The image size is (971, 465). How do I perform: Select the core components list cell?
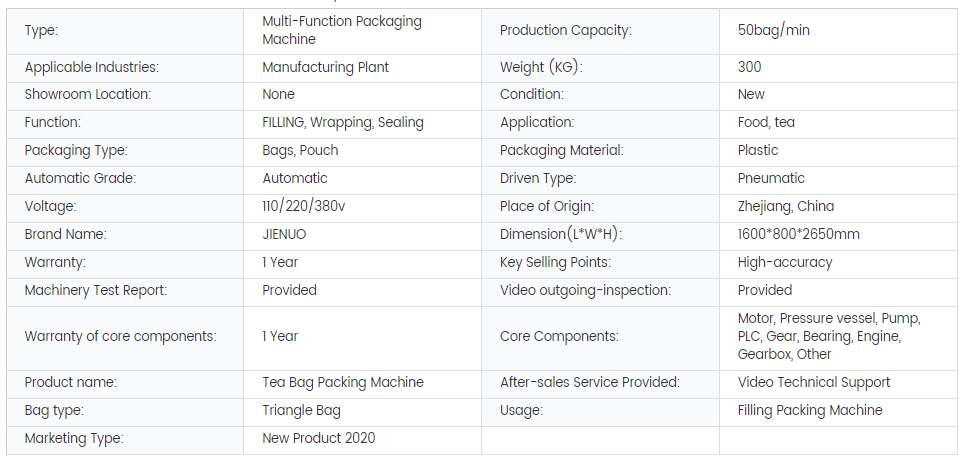828,336
